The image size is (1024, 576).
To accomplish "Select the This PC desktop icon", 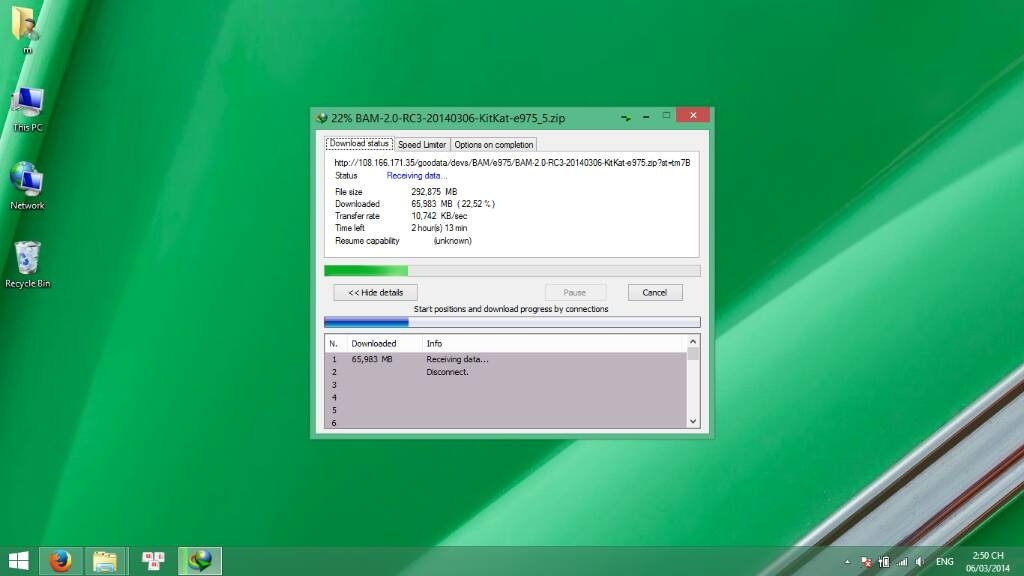I will click(27, 110).
